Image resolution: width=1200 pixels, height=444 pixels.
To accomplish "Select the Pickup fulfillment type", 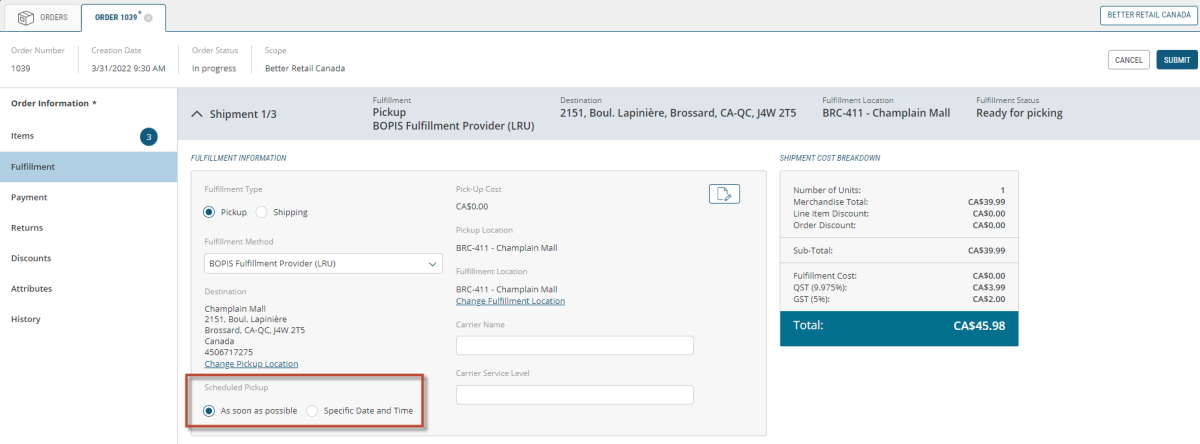I will pyautogui.click(x=209, y=212).
